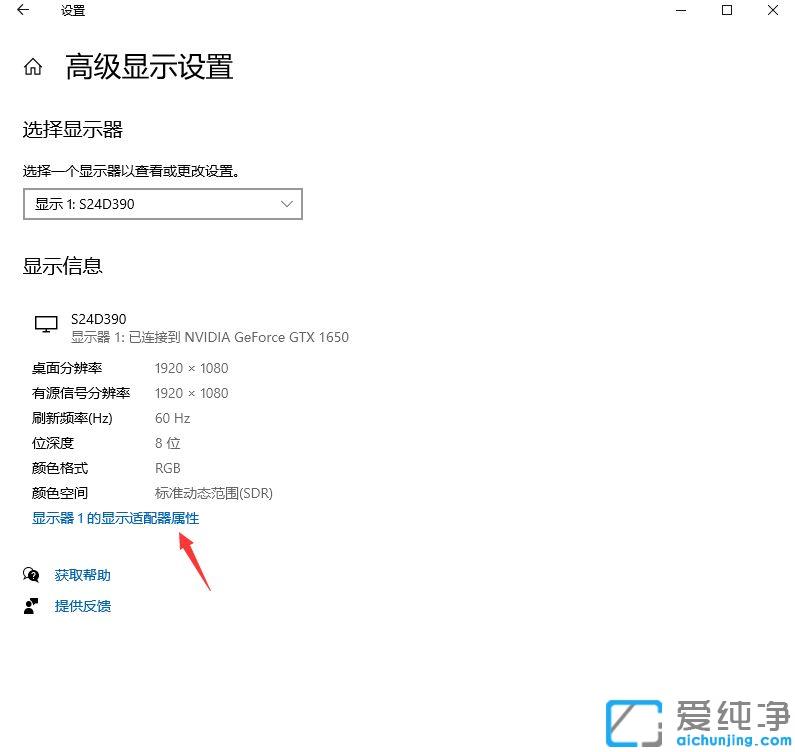This screenshot has width=795, height=752.
Task: Click the 位深度 label
Action: (53, 443)
